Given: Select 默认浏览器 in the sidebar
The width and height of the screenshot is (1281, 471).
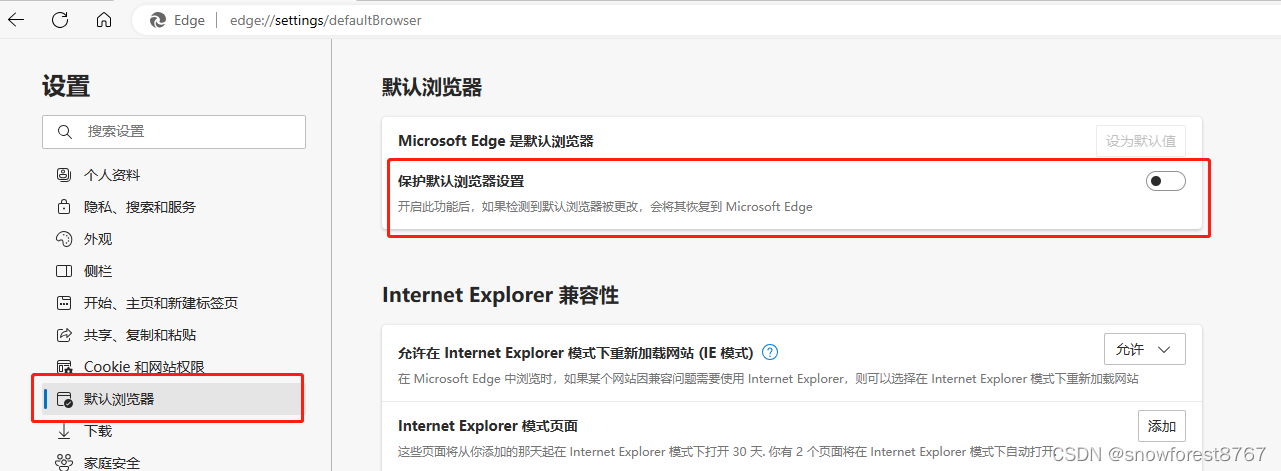Looking at the screenshot, I should coord(171,399).
